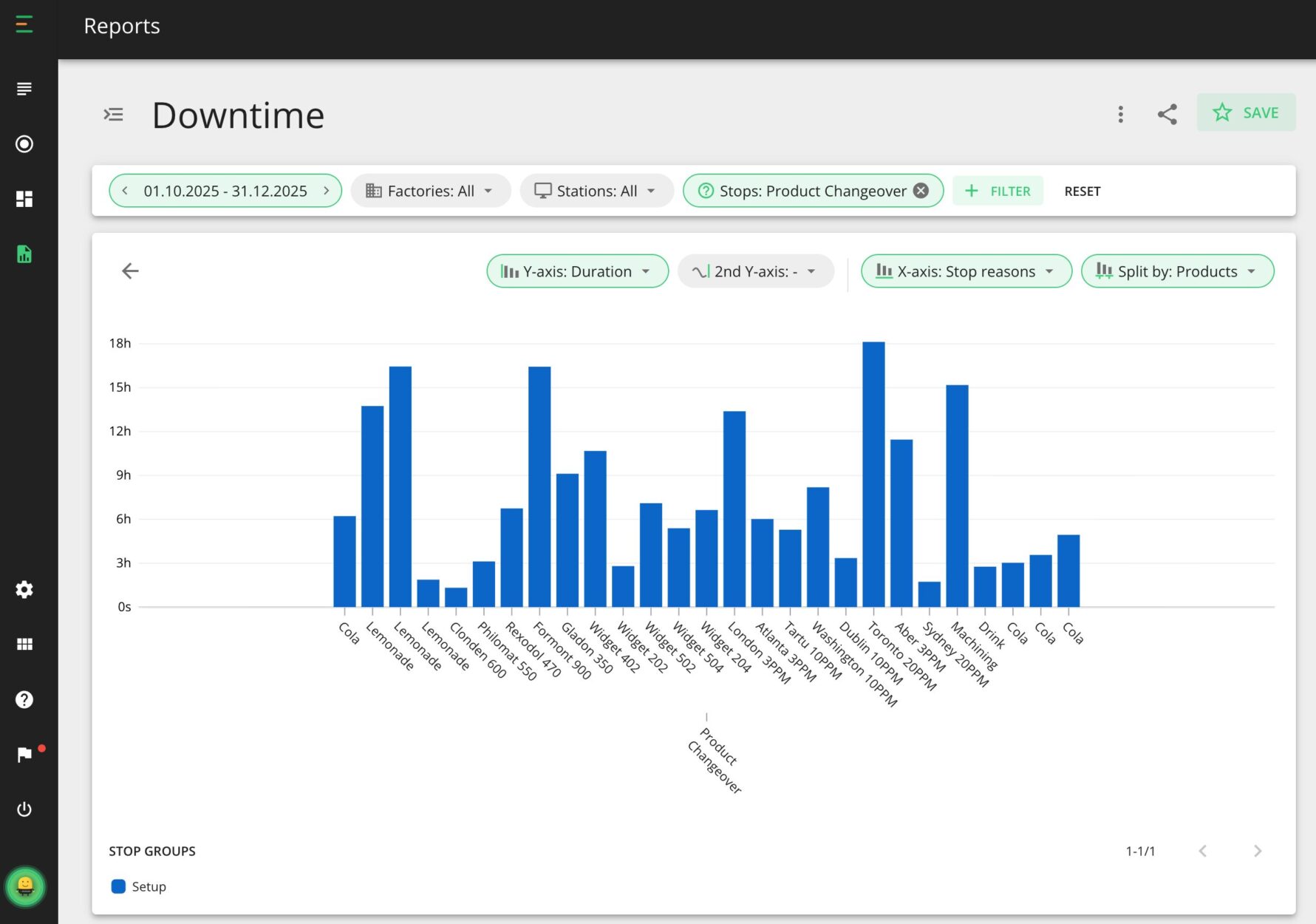This screenshot has width=1316, height=924.
Task: Reset all applied filters
Action: pos(1082,190)
